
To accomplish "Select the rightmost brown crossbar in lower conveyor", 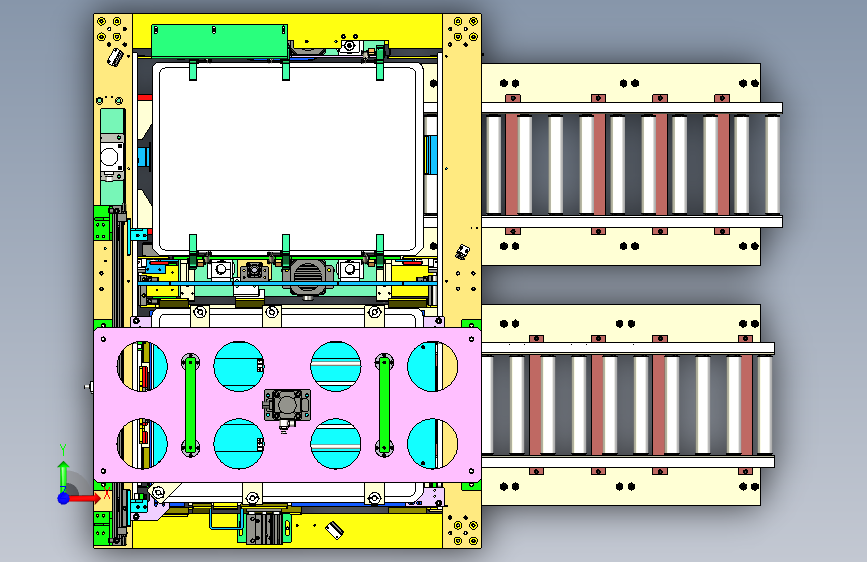I will click(x=746, y=404).
